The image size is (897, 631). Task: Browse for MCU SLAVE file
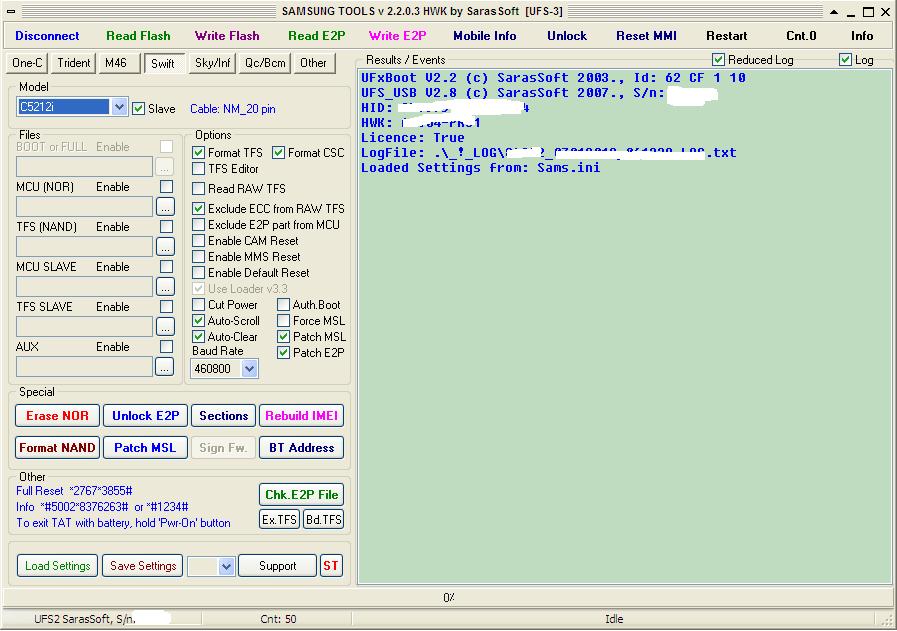tap(165, 287)
